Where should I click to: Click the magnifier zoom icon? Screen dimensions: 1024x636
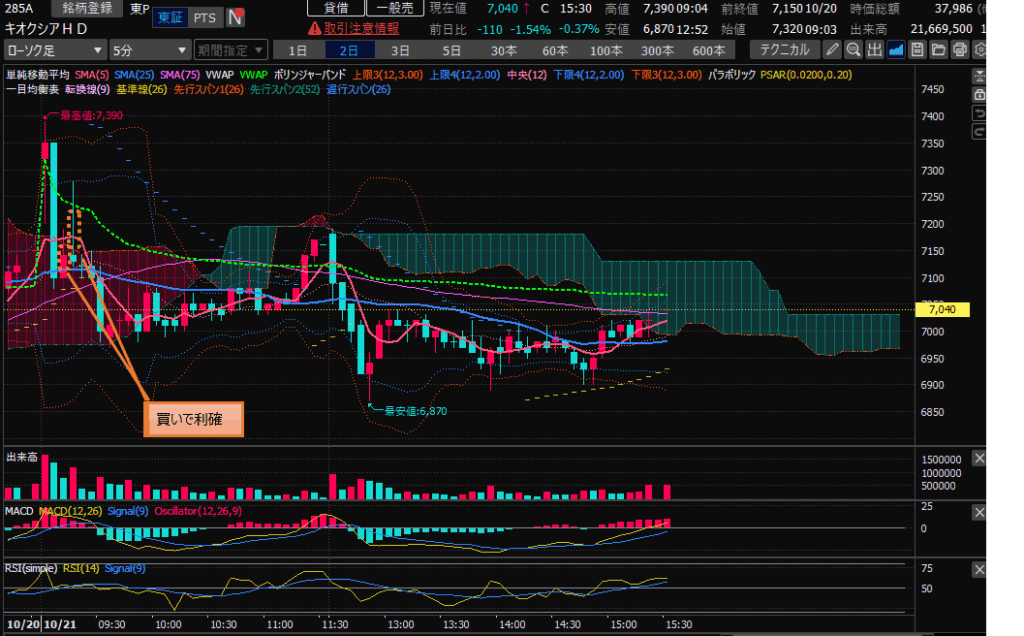(x=854, y=49)
